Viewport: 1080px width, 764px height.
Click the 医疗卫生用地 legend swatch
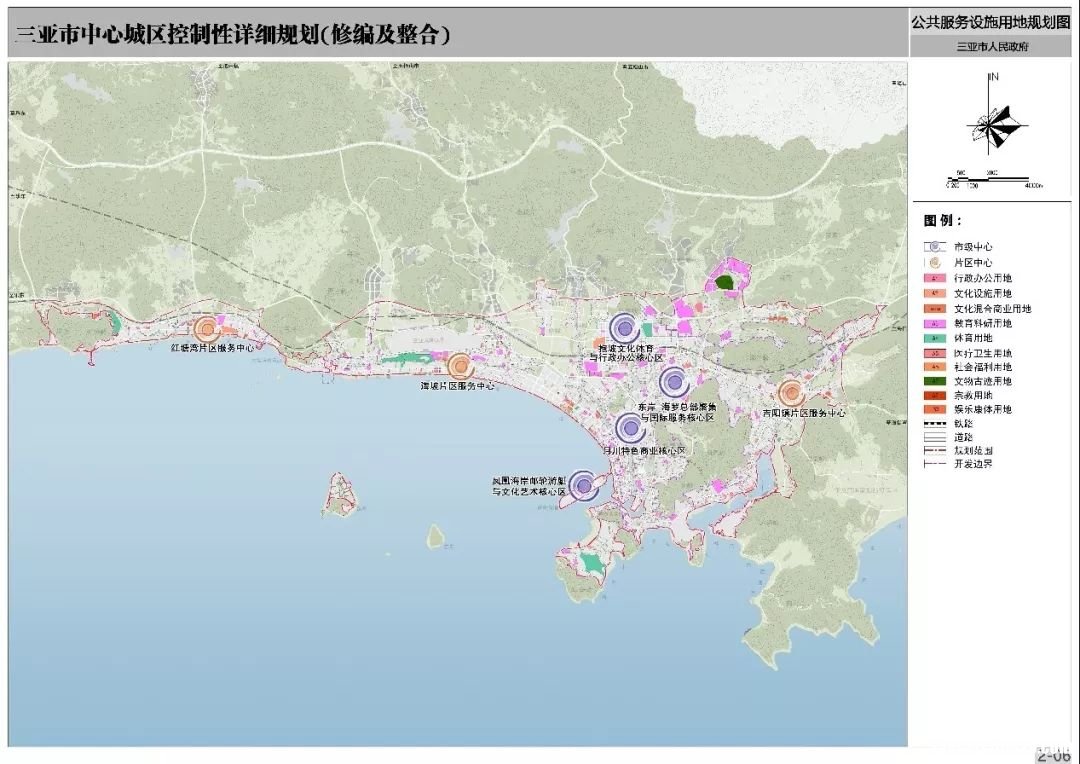coord(935,353)
